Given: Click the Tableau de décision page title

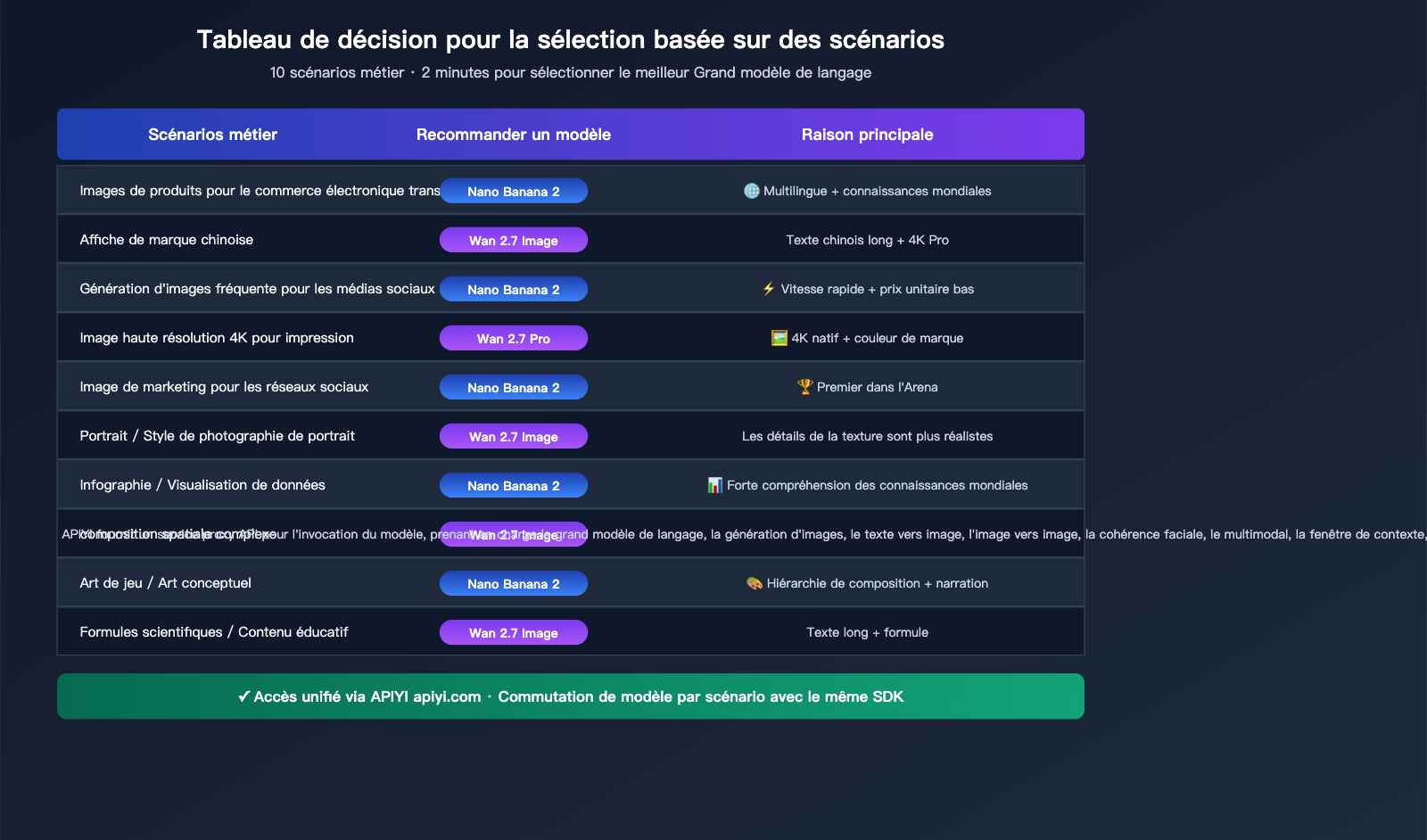Looking at the screenshot, I should [570, 39].
